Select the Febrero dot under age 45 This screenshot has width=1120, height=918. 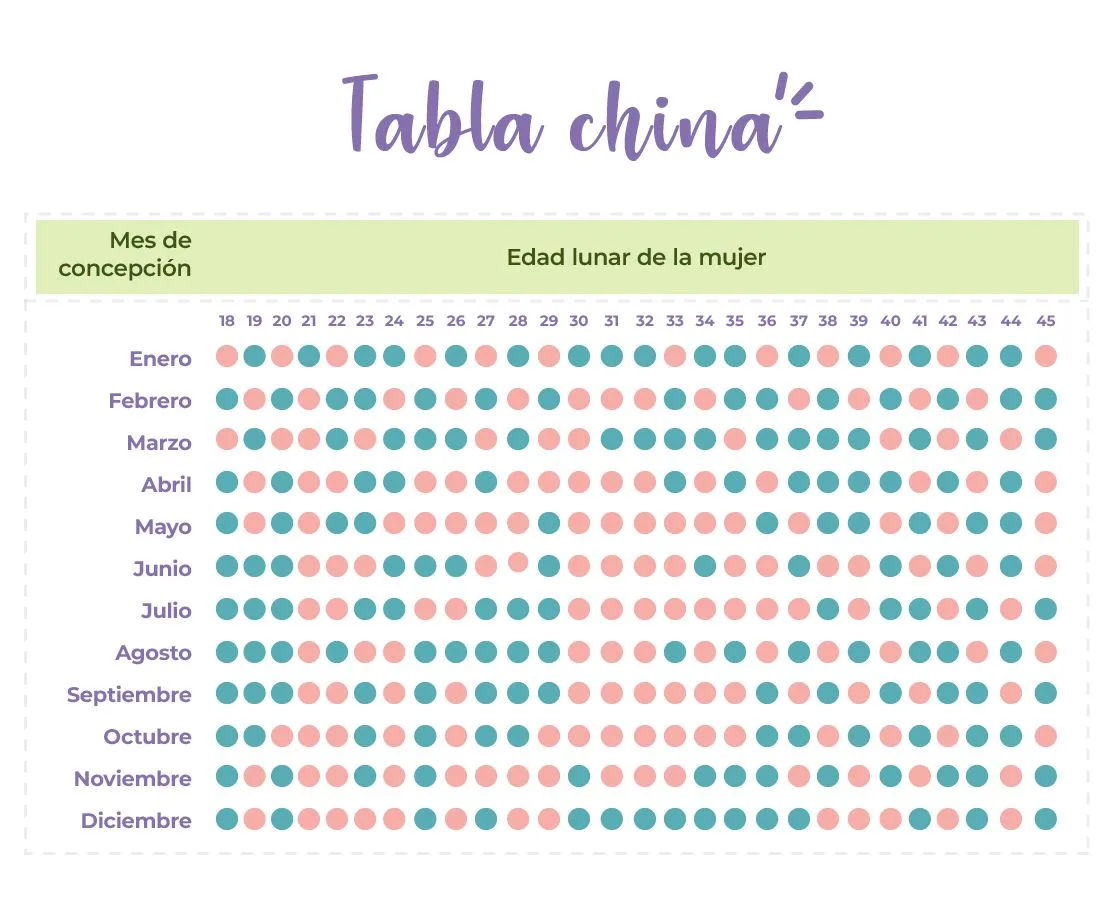point(1045,399)
